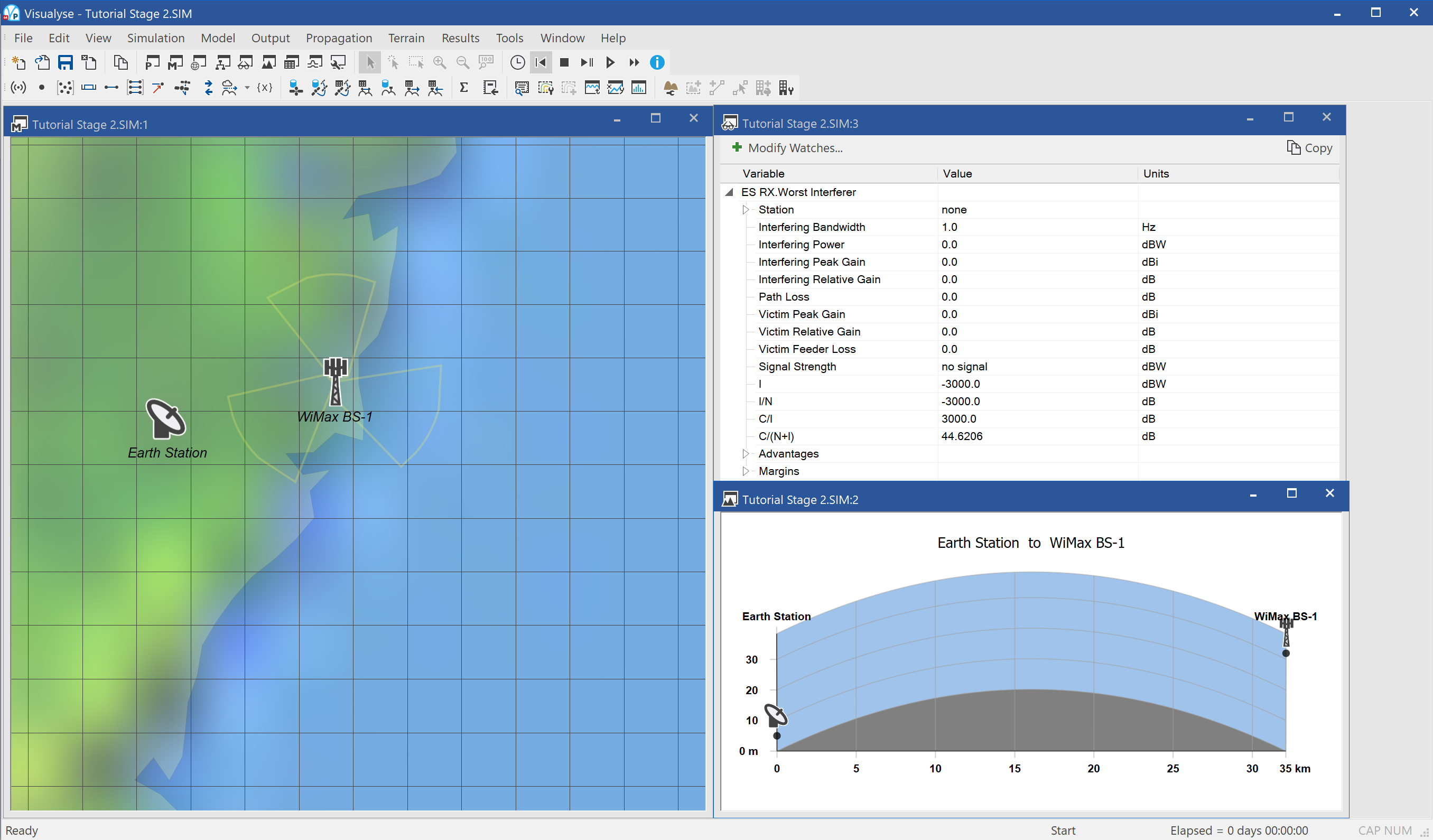The height and width of the screenshot is (840, 1433).
Task: Open a new table view icon
Action: pos(292,62)
